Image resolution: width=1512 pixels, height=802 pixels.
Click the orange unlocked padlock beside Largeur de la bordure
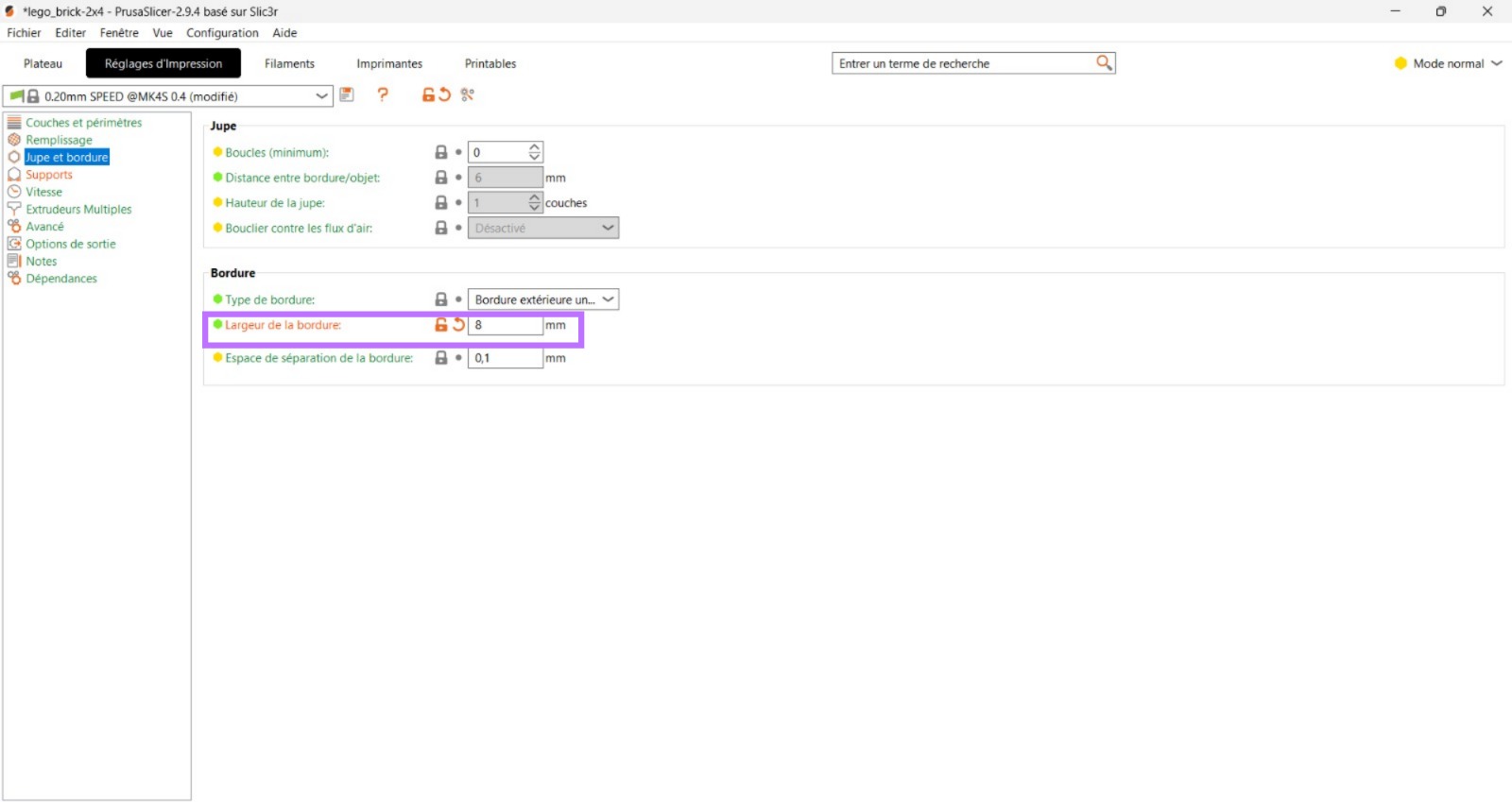click(440, 325)
